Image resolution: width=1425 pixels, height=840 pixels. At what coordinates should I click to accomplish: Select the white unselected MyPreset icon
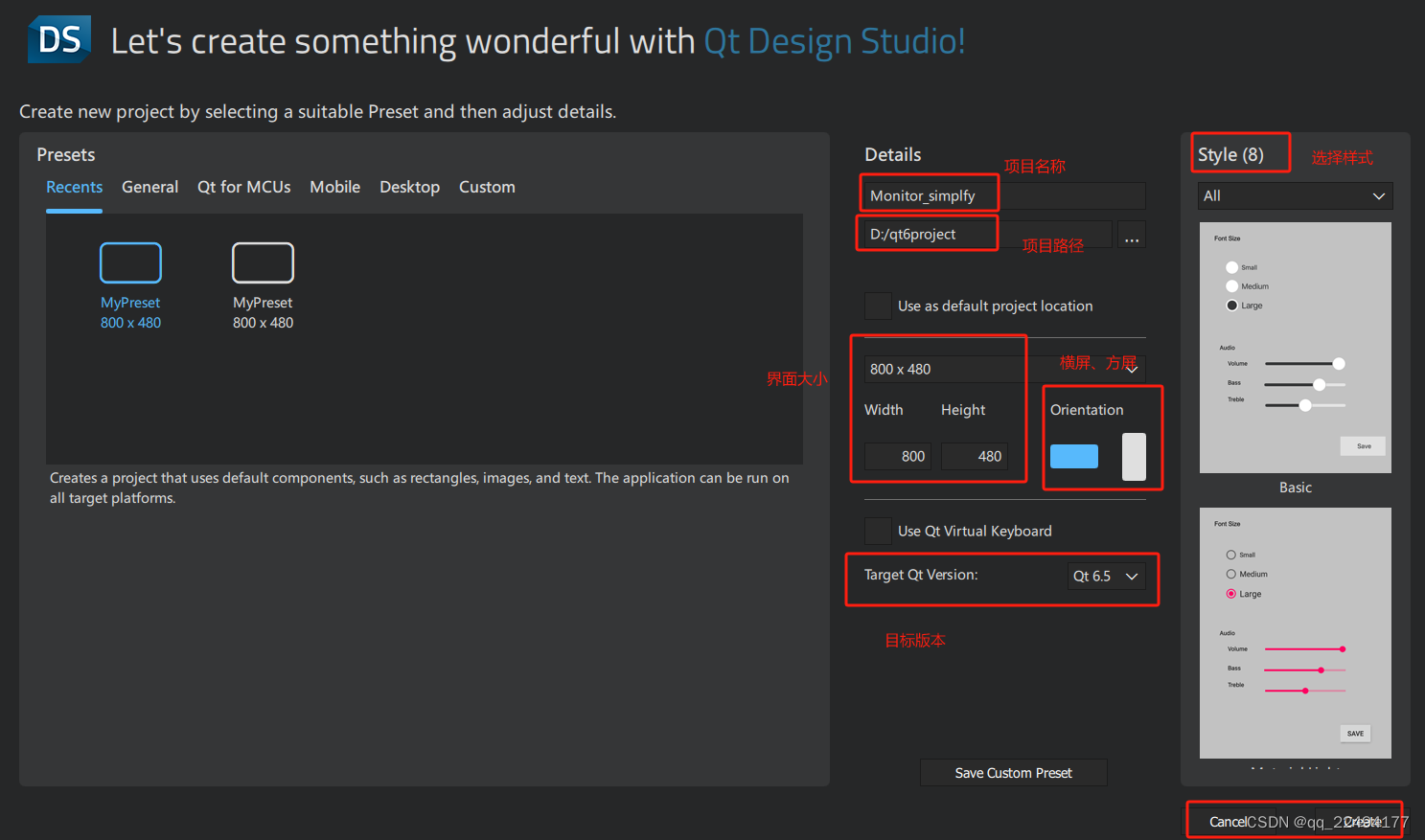263,262
